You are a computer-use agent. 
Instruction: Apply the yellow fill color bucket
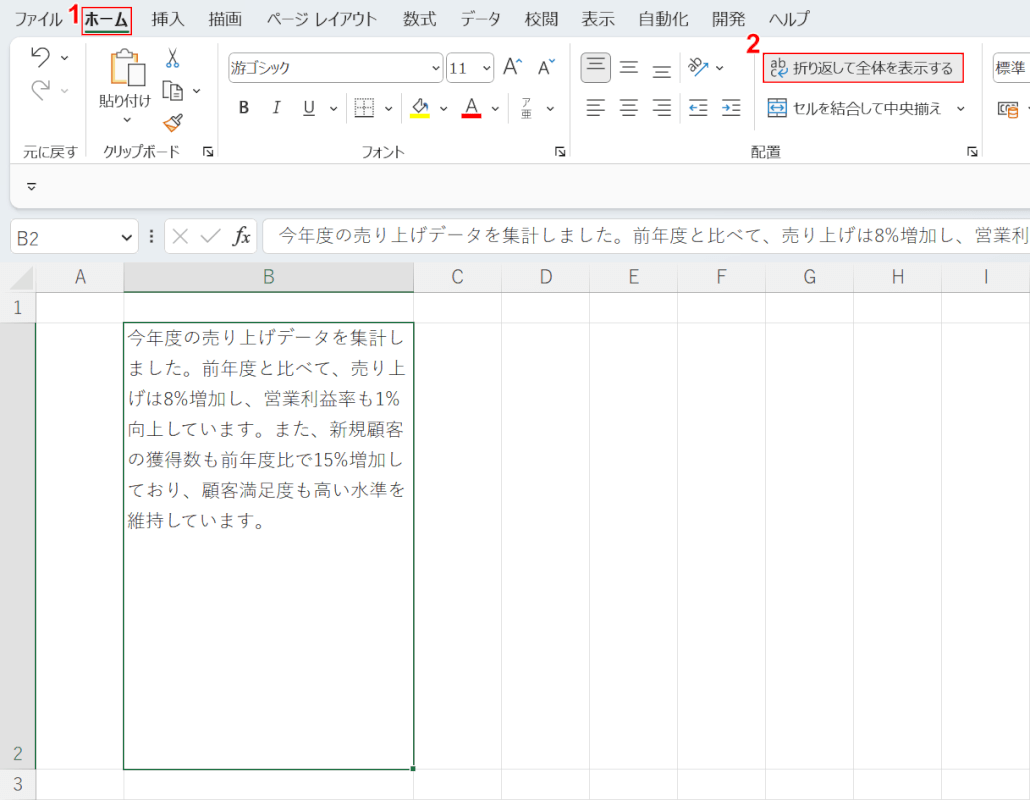tap(420, 108)
